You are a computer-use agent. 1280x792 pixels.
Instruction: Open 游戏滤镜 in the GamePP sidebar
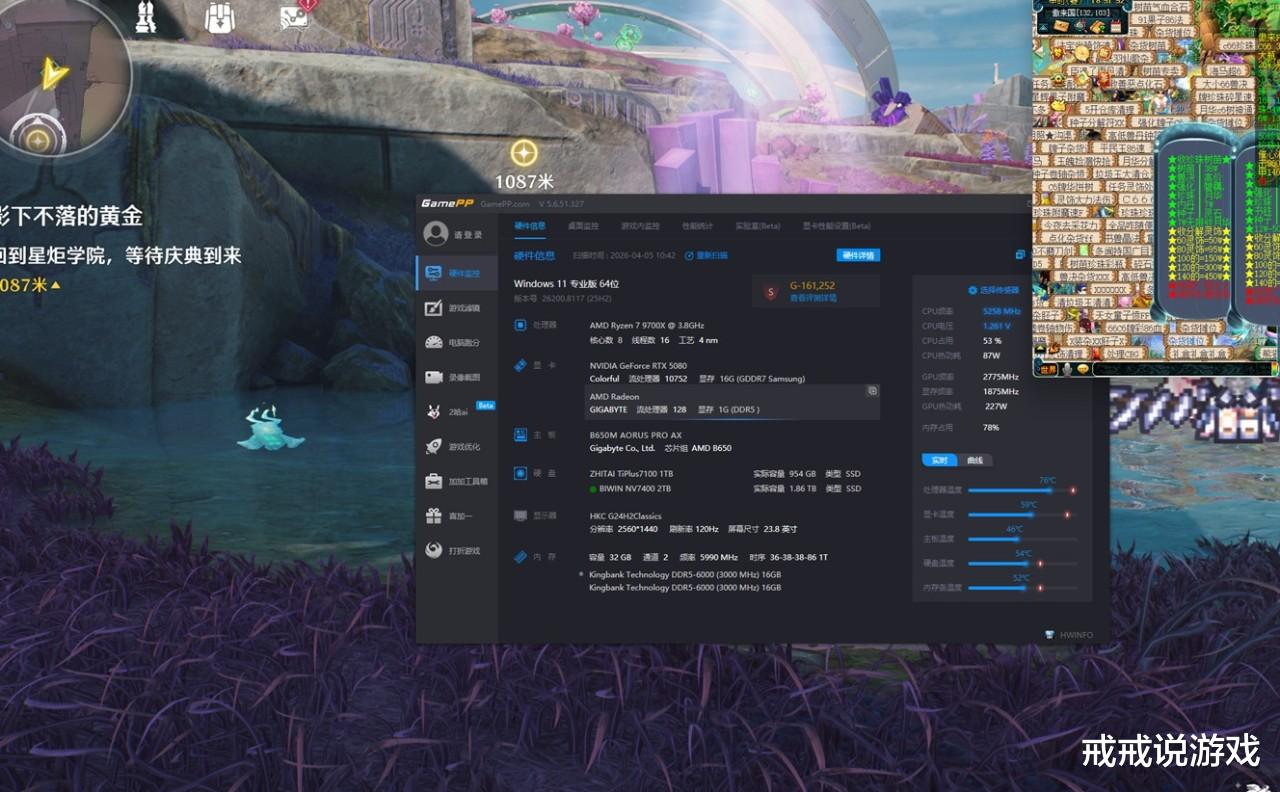click(x=457, y=308)
